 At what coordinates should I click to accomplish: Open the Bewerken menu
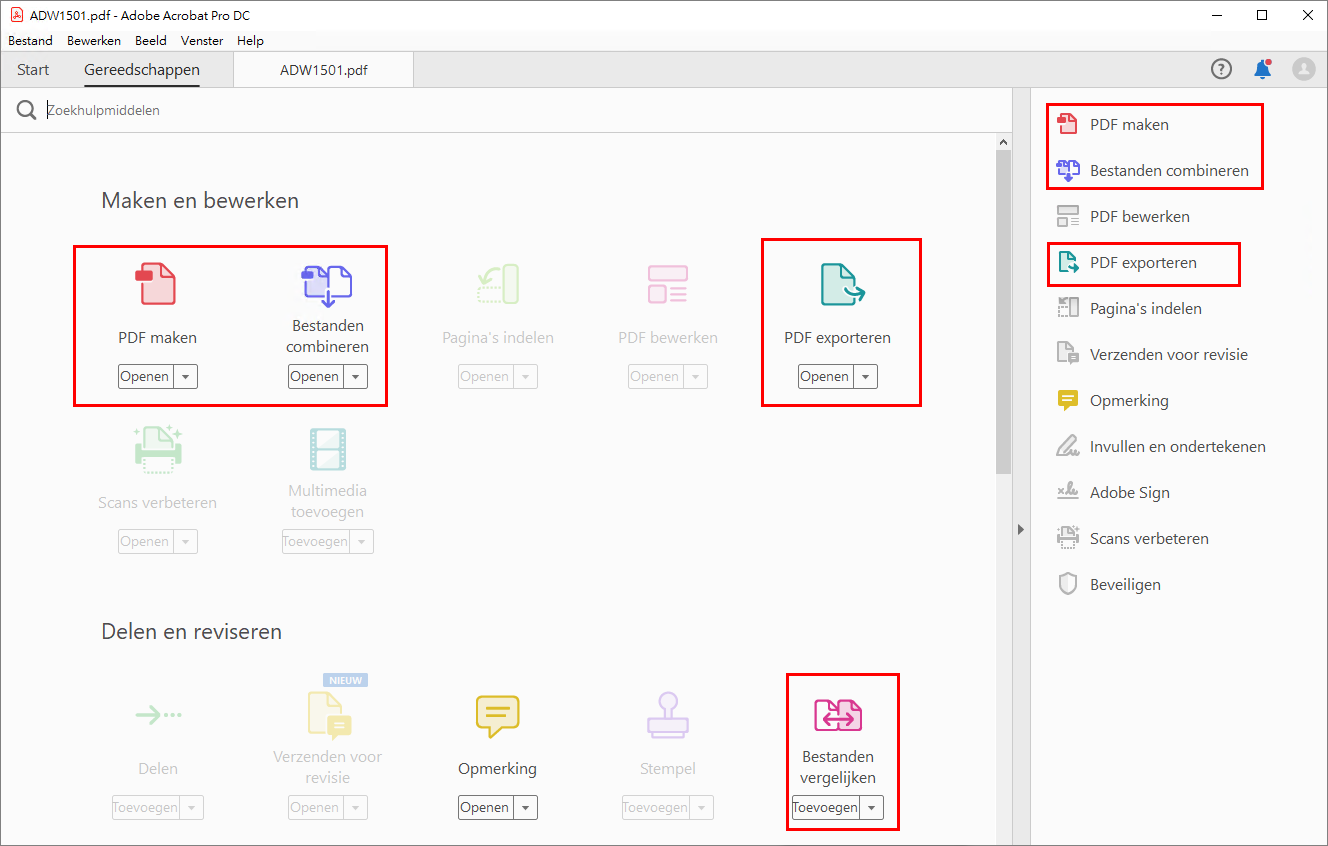94,41
